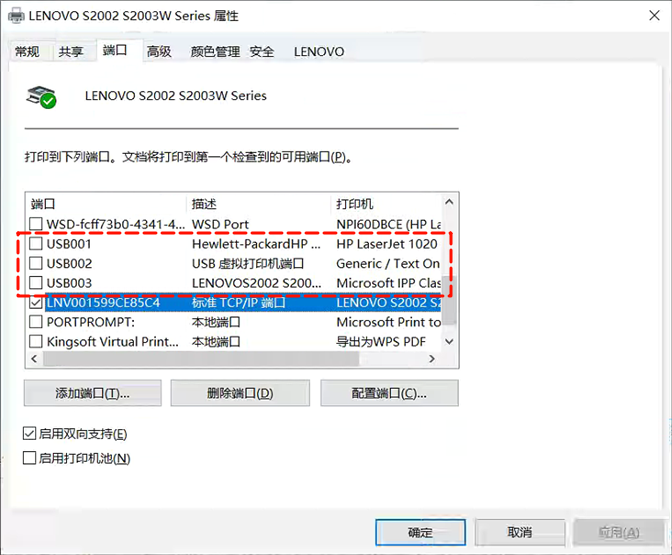The image size is (672, 555).
Task: Toggle 启用双向支持 checkbox
Action: coord(29,434)
